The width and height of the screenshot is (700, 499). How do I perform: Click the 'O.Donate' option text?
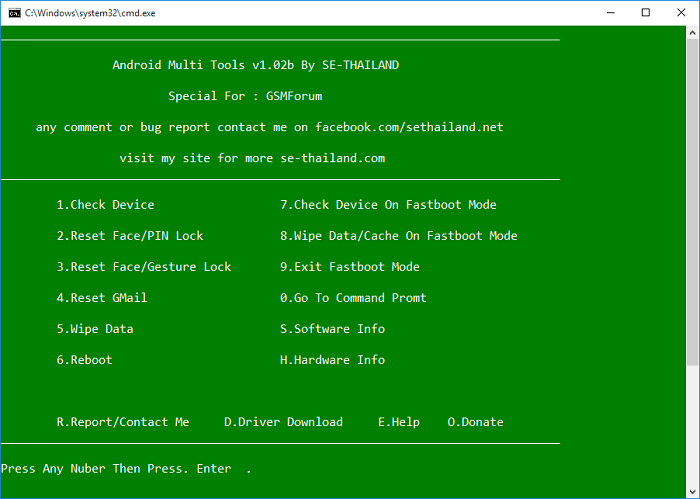[x=475, y=422]
